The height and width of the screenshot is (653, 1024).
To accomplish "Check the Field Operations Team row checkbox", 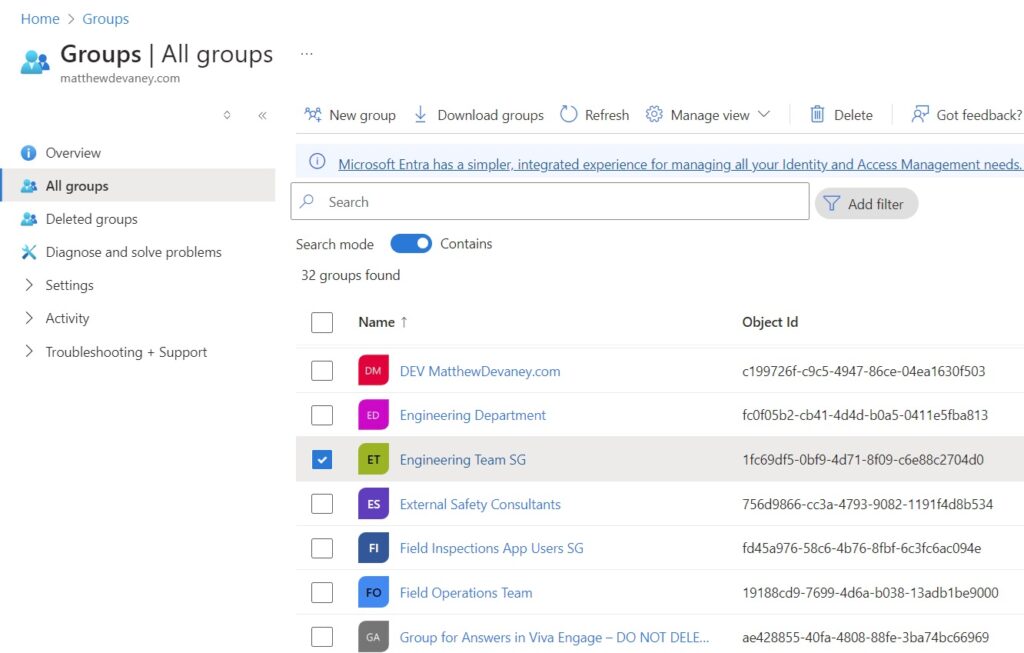I will point(322,592).
